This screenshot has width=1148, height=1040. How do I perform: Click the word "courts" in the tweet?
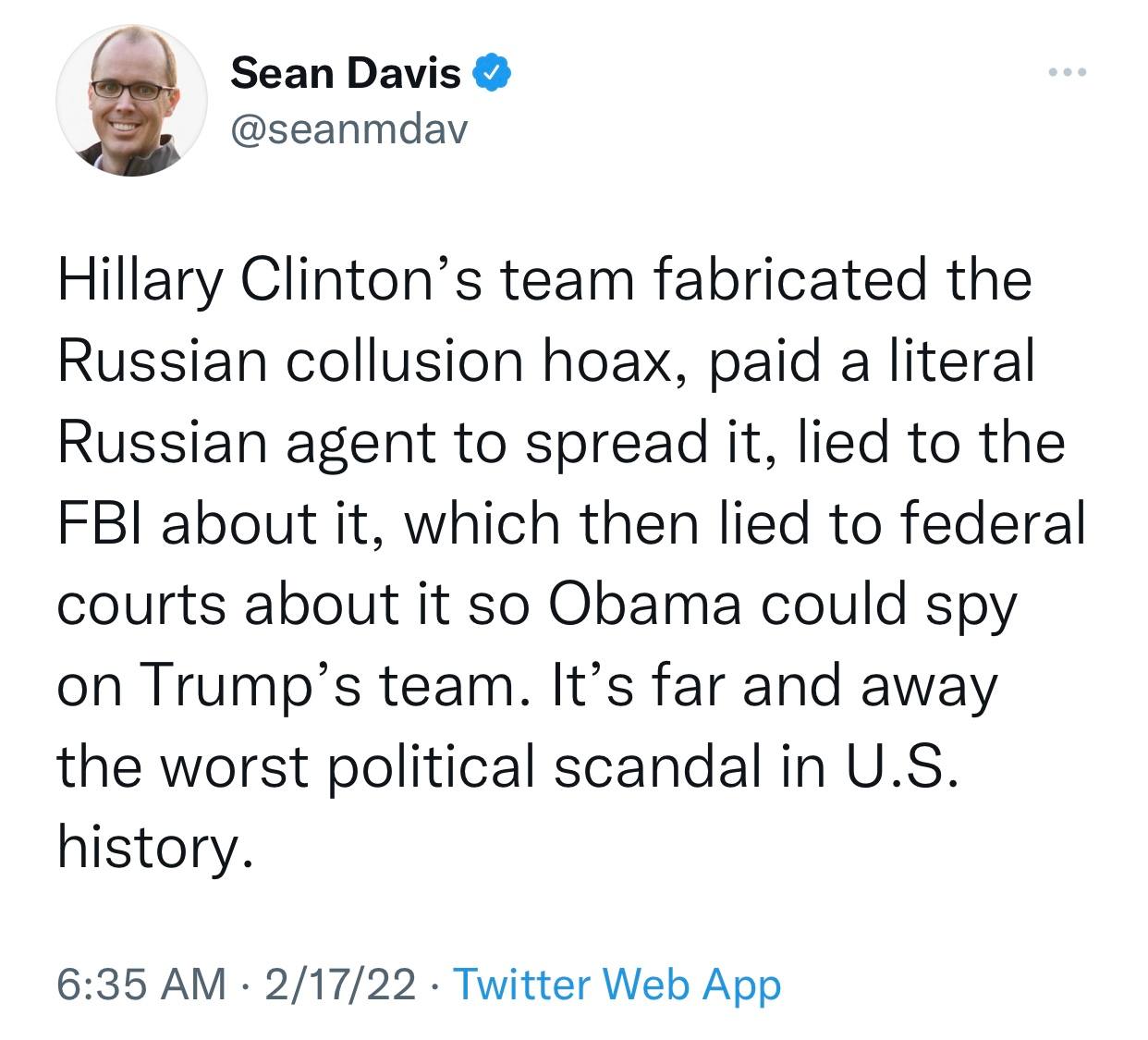[x=141, y=605]
